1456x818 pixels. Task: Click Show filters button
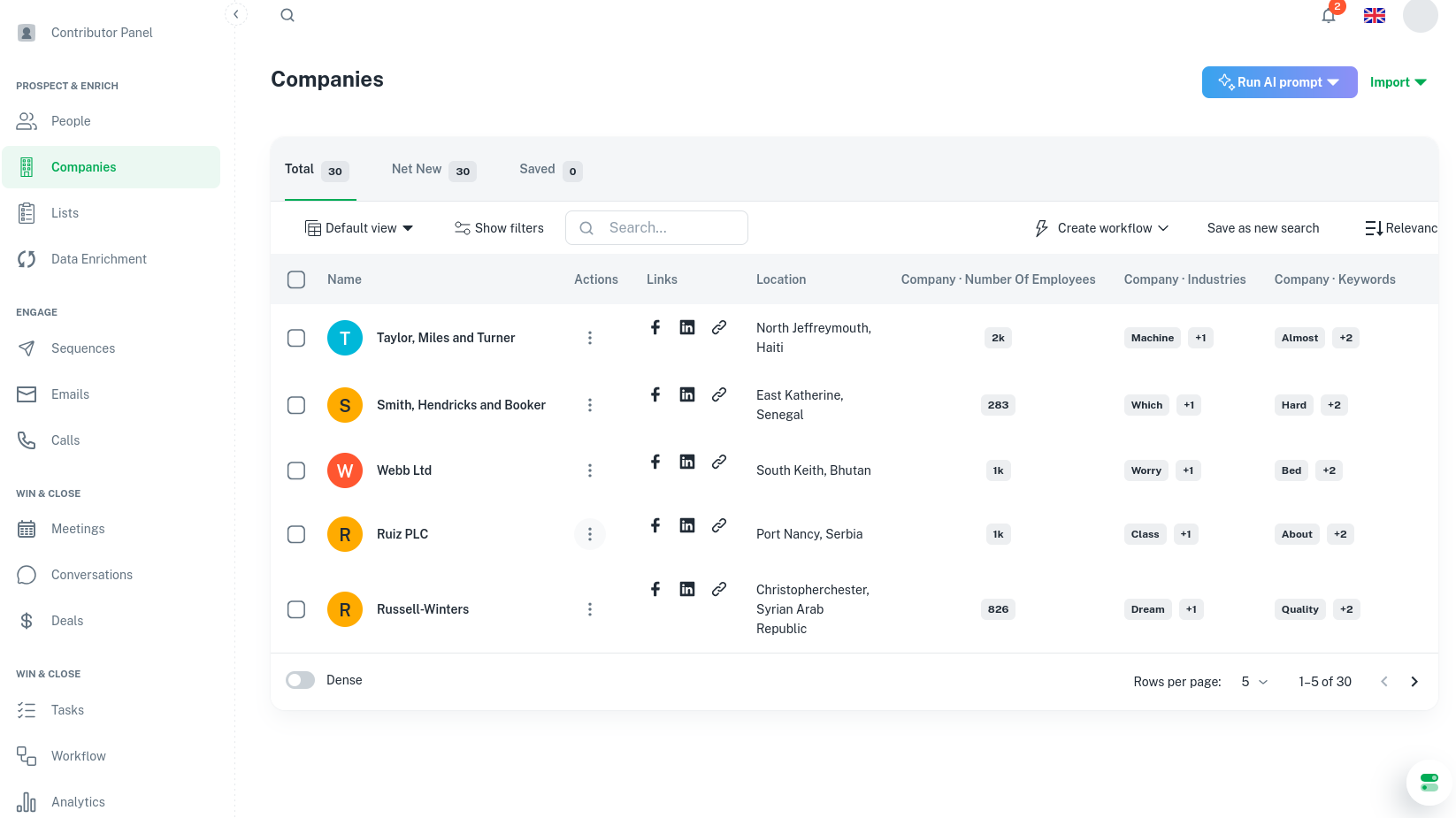[x=499, y=228]
